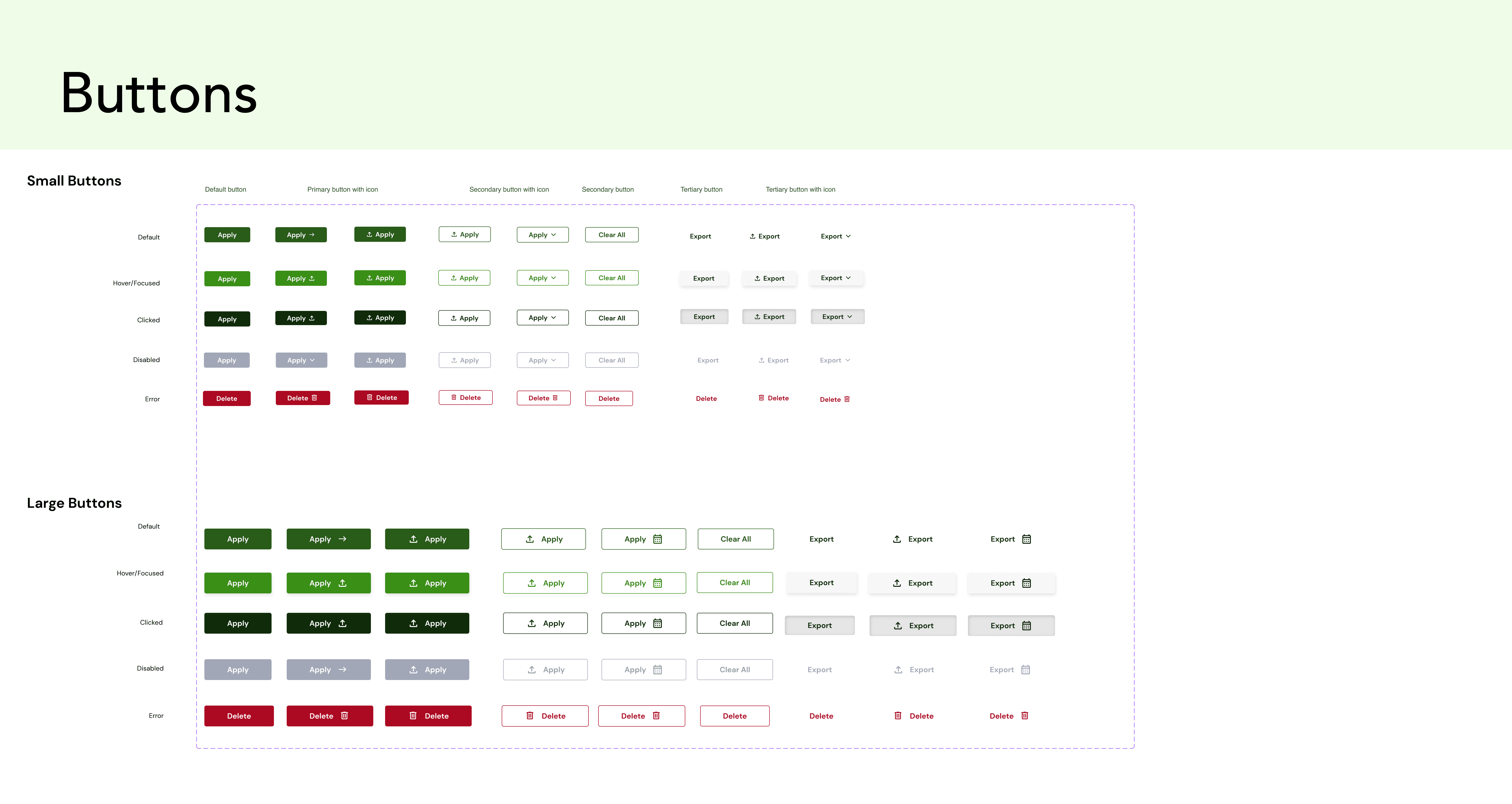Click upload icon in small Hover-row tertiary Export button

tap(757, 278)
